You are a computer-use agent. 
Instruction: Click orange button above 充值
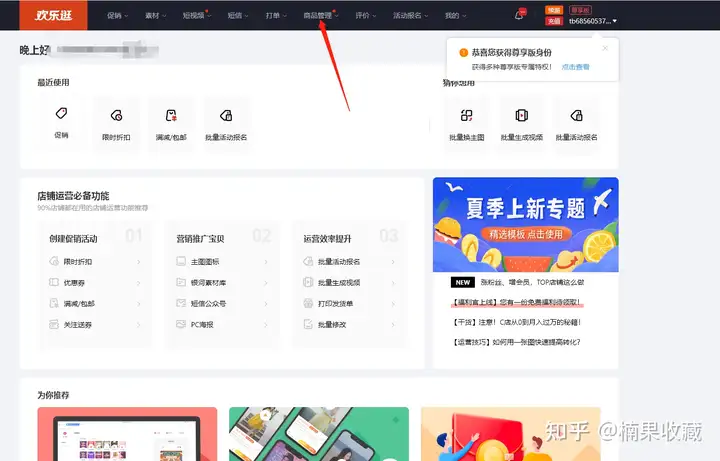[554, 10]
